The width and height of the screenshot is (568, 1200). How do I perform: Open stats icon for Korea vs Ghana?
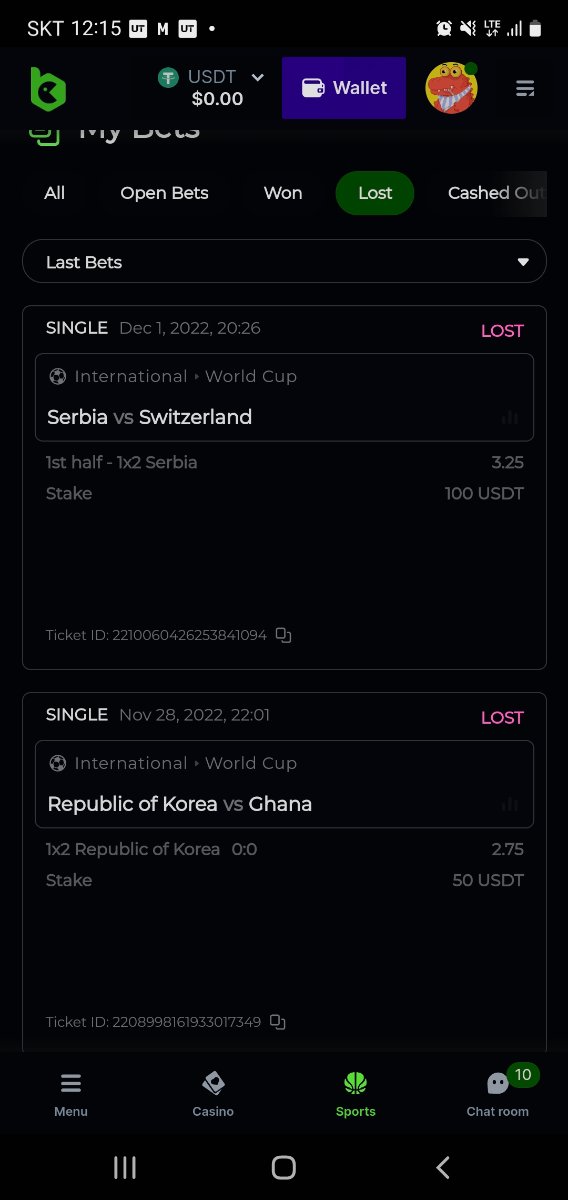(510, 804)
